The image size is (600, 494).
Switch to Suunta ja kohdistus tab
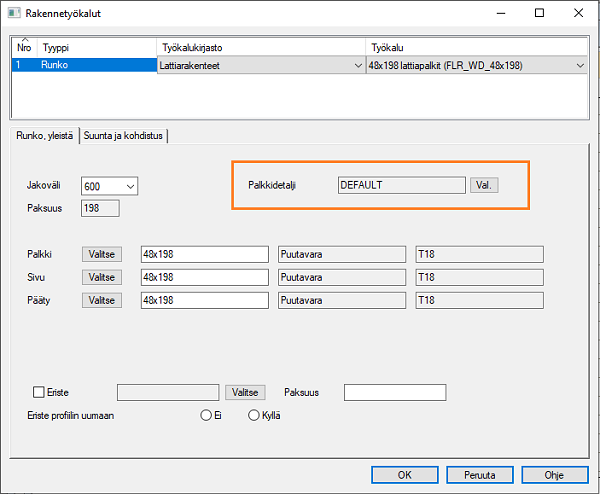tap(125, 135)
